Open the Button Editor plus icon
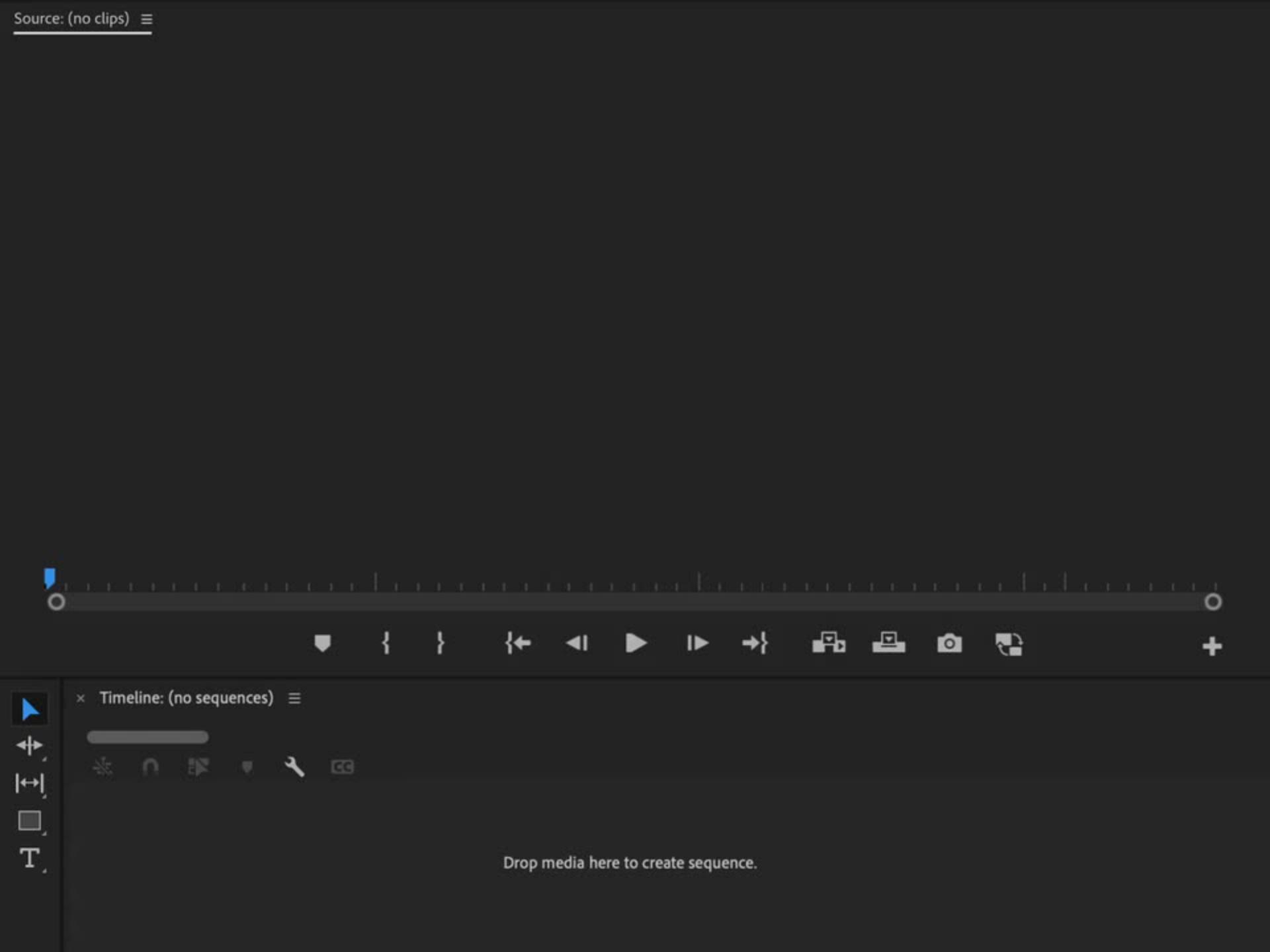 coord(1212,646)
